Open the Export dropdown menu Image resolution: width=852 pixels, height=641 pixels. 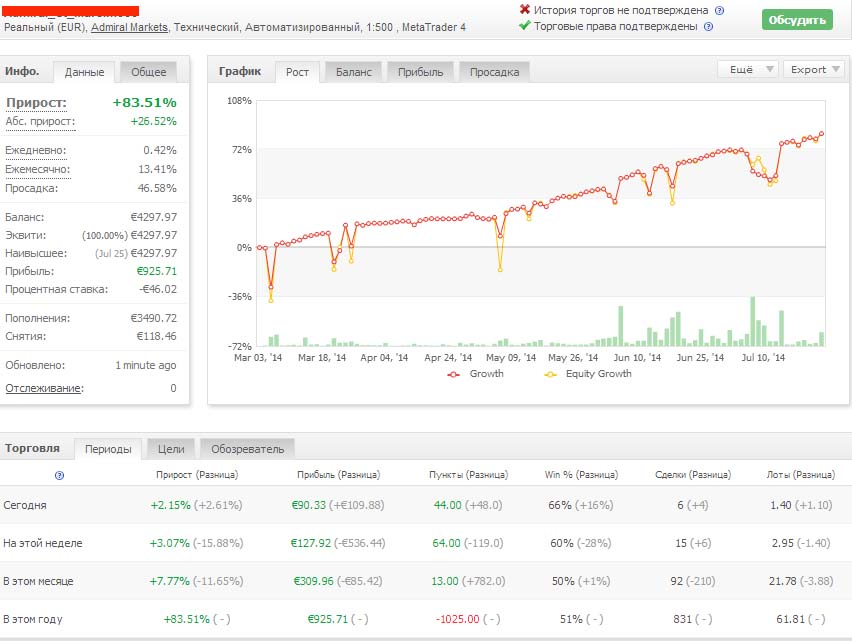coord(814,70)
